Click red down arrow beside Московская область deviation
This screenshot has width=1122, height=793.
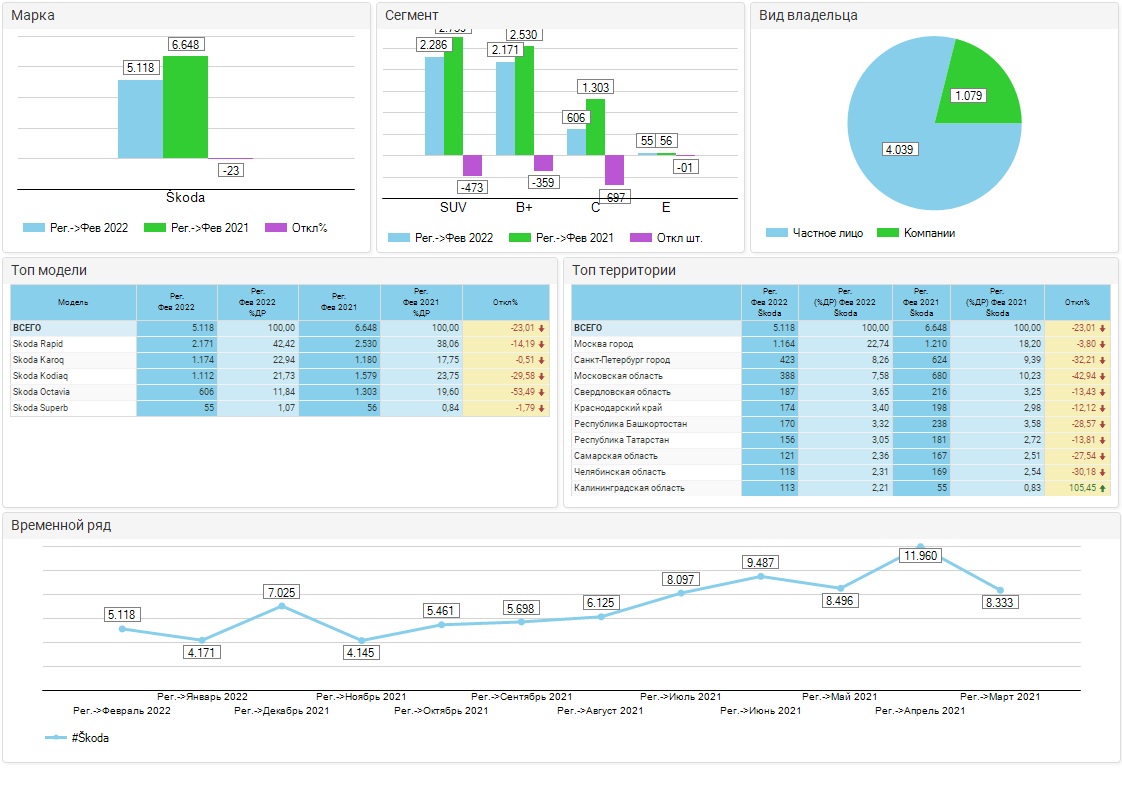[1103, 376]
